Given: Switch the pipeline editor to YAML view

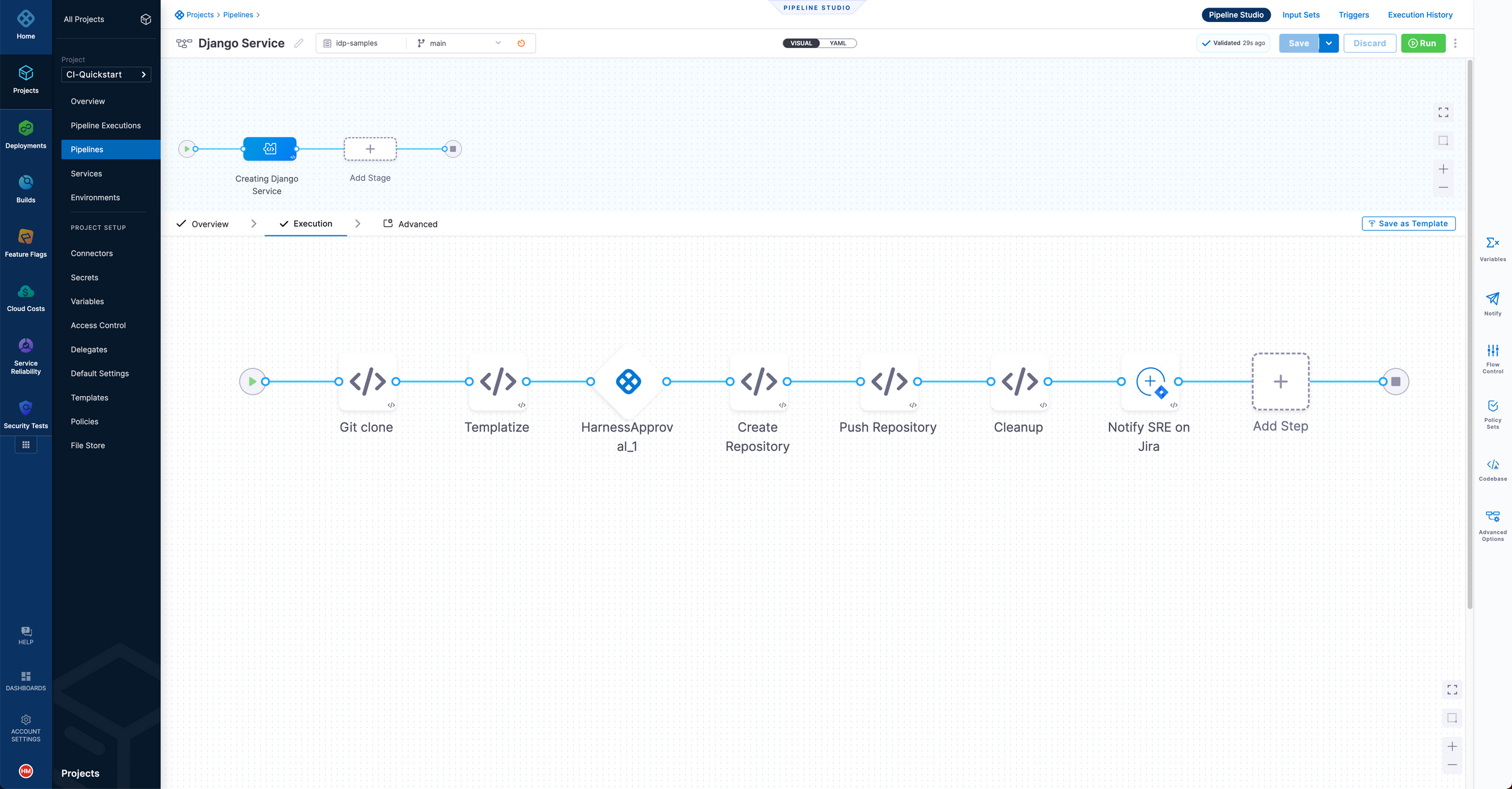Looking at the screenshot, I should 838,43.
